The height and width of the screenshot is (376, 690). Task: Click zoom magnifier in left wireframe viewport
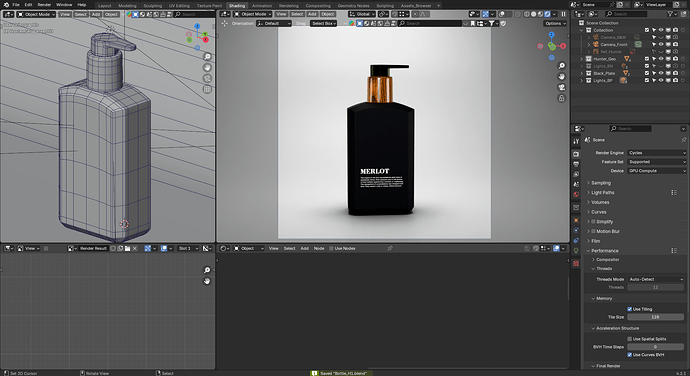coord(207,57)
